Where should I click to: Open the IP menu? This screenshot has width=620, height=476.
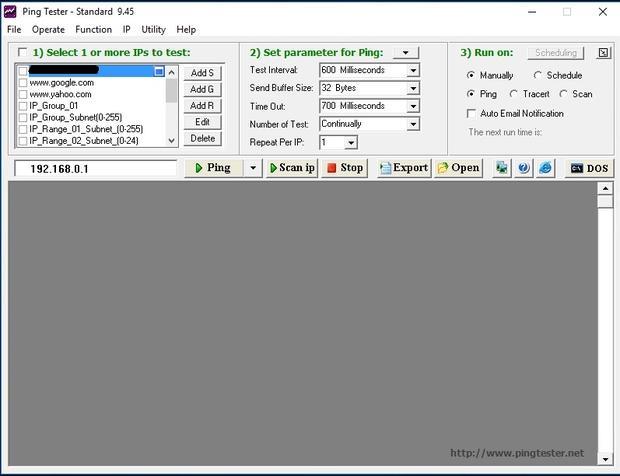(127, 30)
